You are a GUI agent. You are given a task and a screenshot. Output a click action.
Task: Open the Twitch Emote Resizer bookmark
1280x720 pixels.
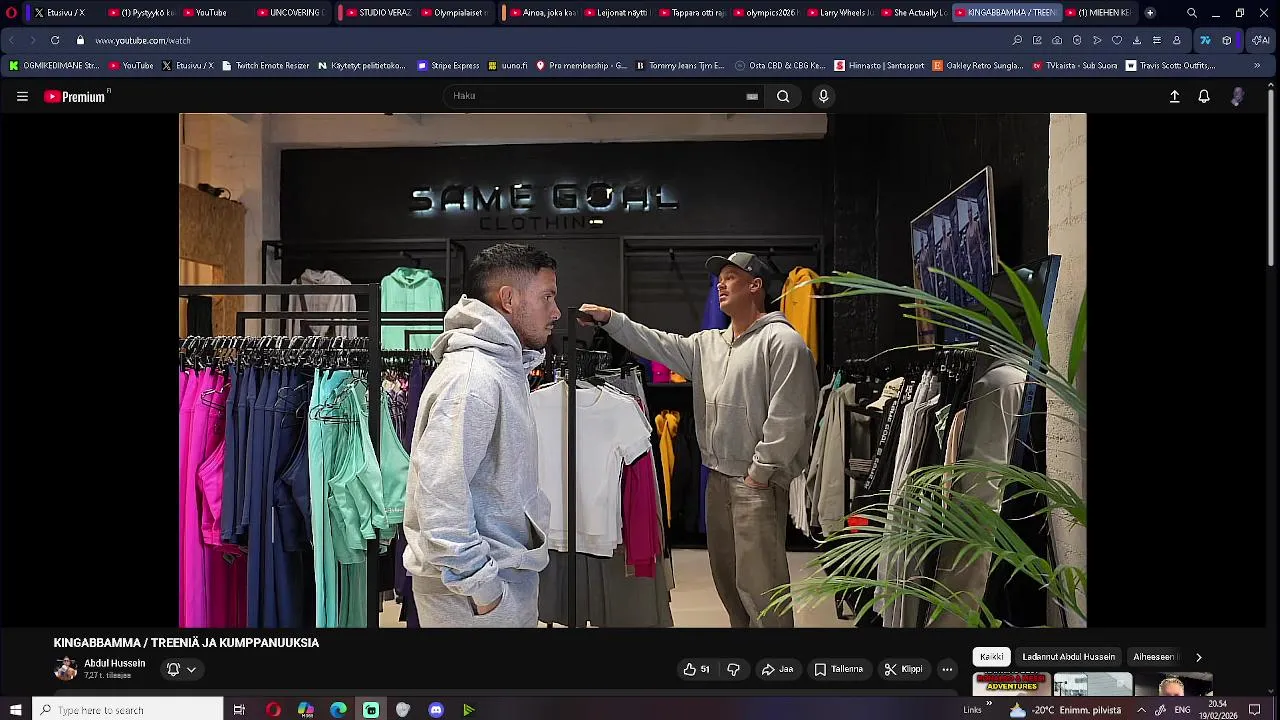265,66
